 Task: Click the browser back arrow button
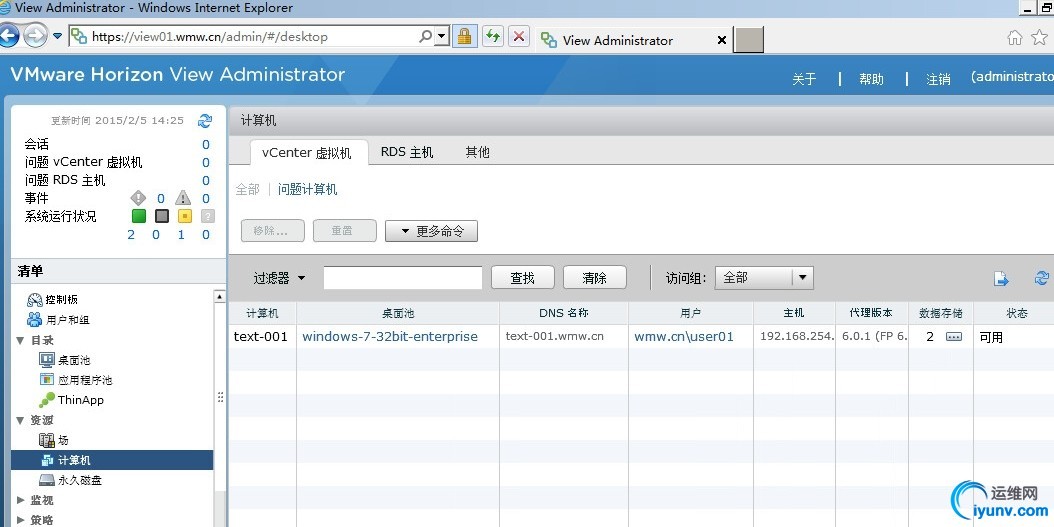7,36
